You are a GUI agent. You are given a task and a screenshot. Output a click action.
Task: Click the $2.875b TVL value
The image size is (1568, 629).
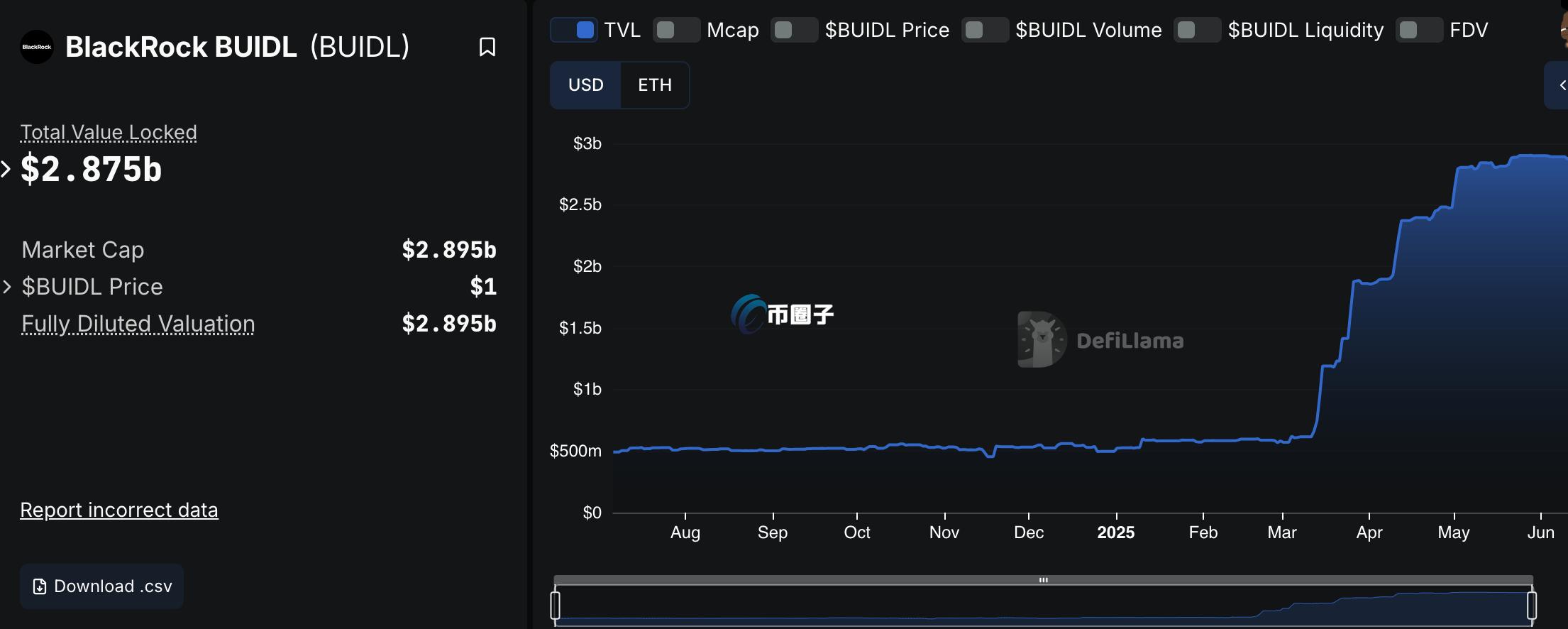[x=91, y=170]
